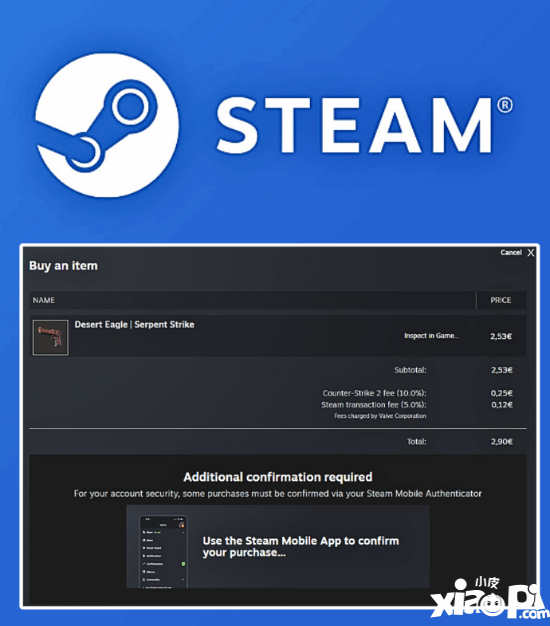Click the Steam logo icon
Image resolution: width=550 pixels, height=626 pixels.
tap(107, 125)
